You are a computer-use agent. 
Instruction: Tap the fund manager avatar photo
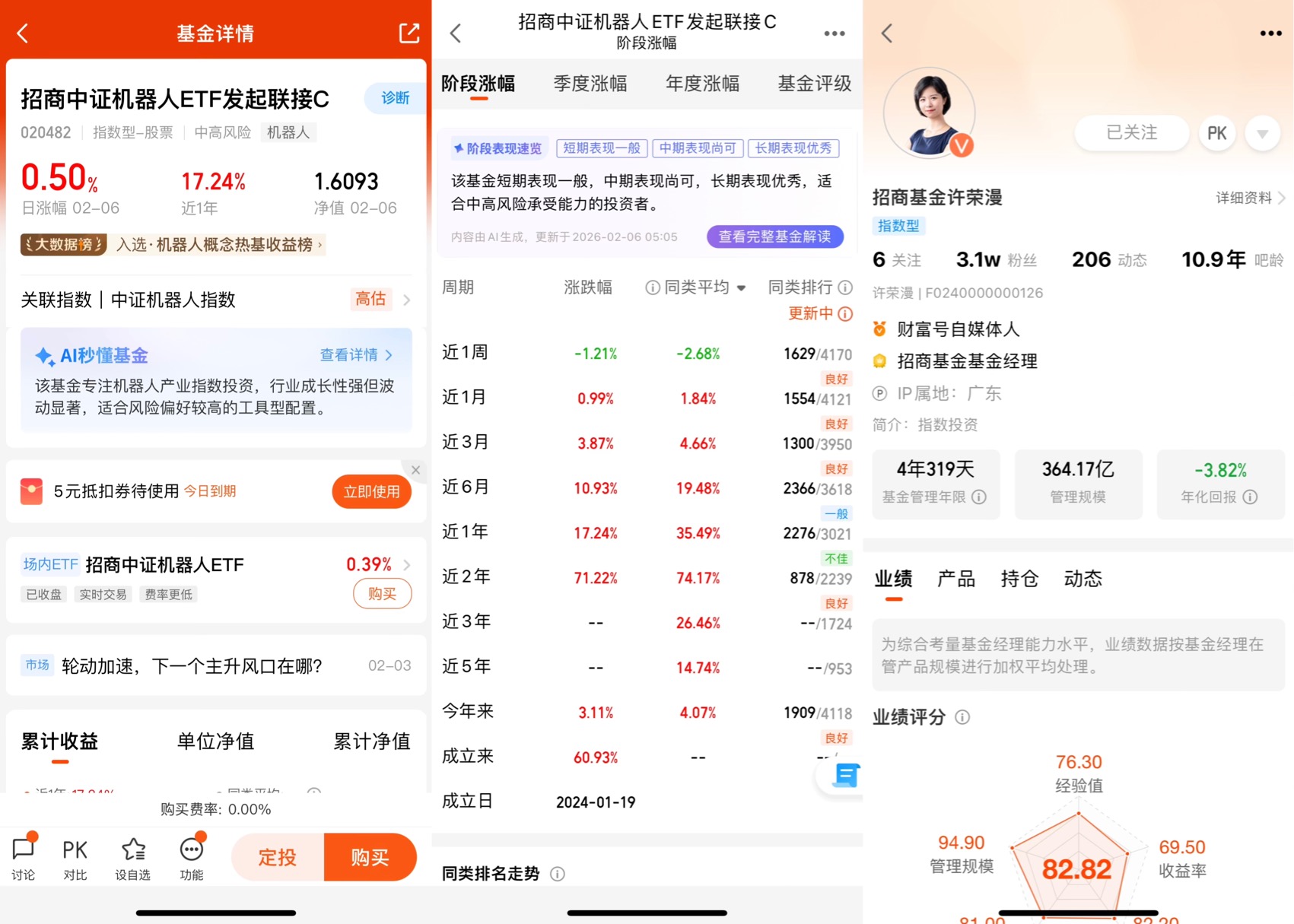929,113
